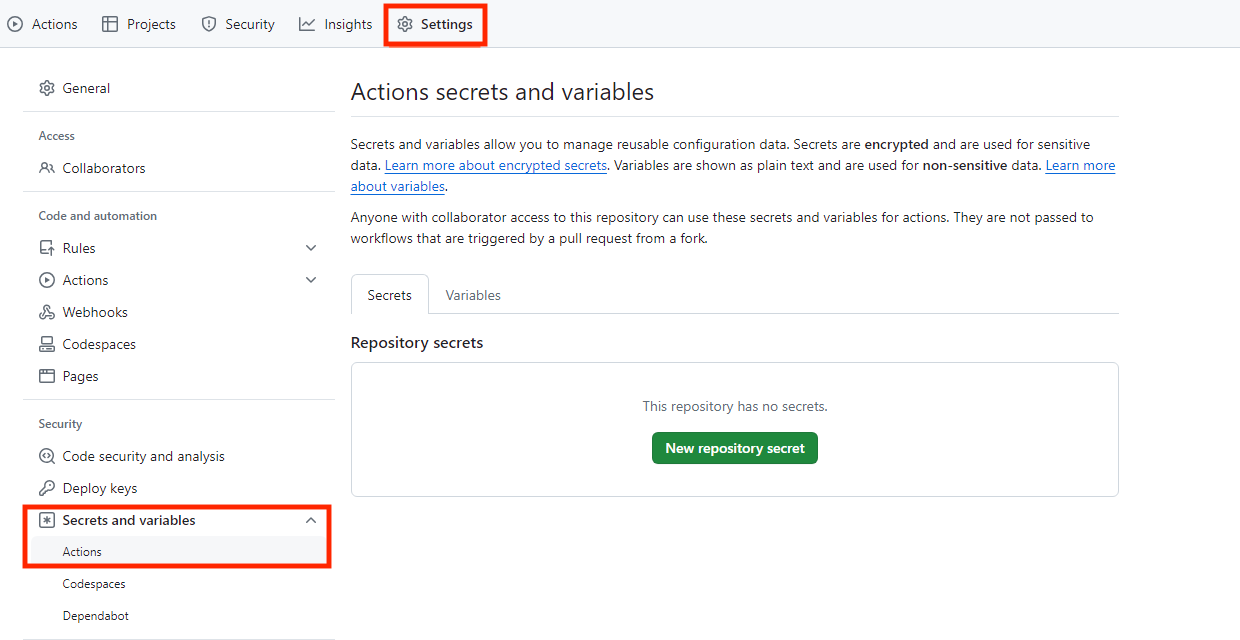Open the Insights tab in top navigation
1240x640 pixels.
(336, 24)
